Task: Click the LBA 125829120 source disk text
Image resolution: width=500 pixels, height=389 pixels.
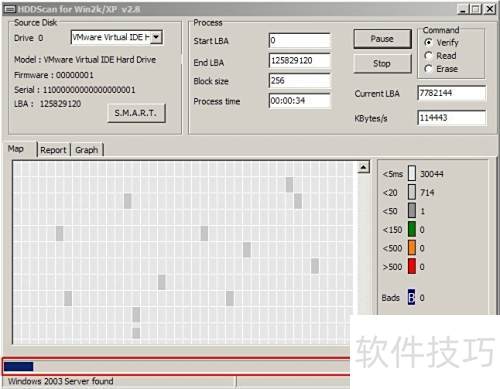Action: point(47,104)
